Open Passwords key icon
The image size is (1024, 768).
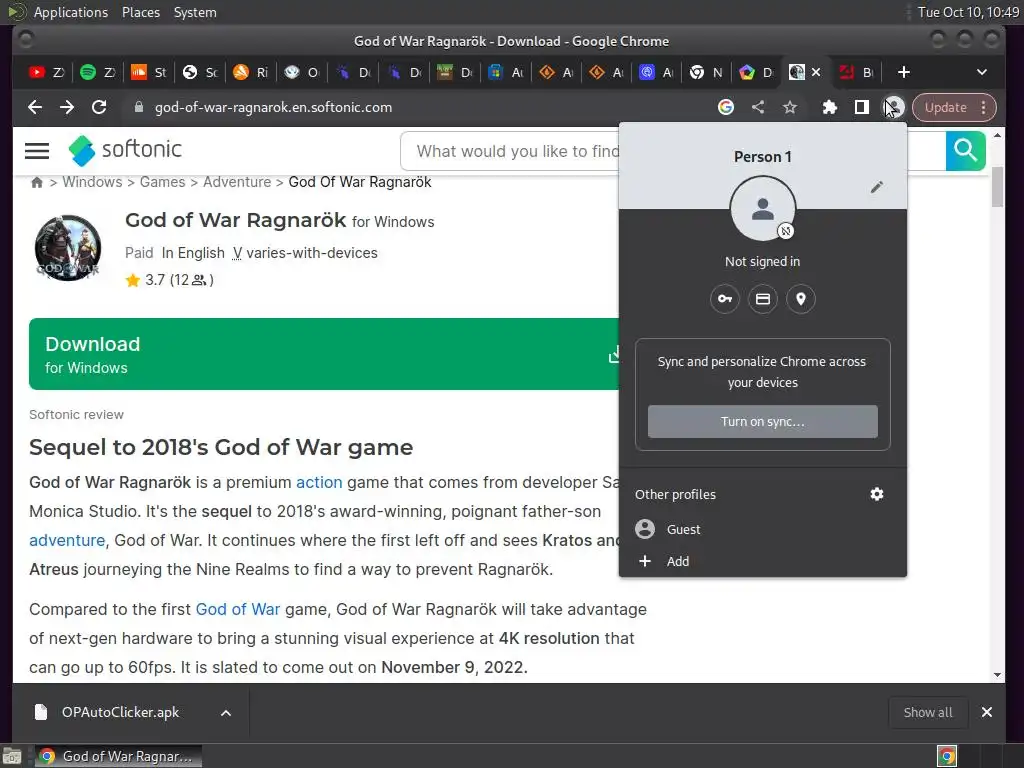(x=725, y=299)
